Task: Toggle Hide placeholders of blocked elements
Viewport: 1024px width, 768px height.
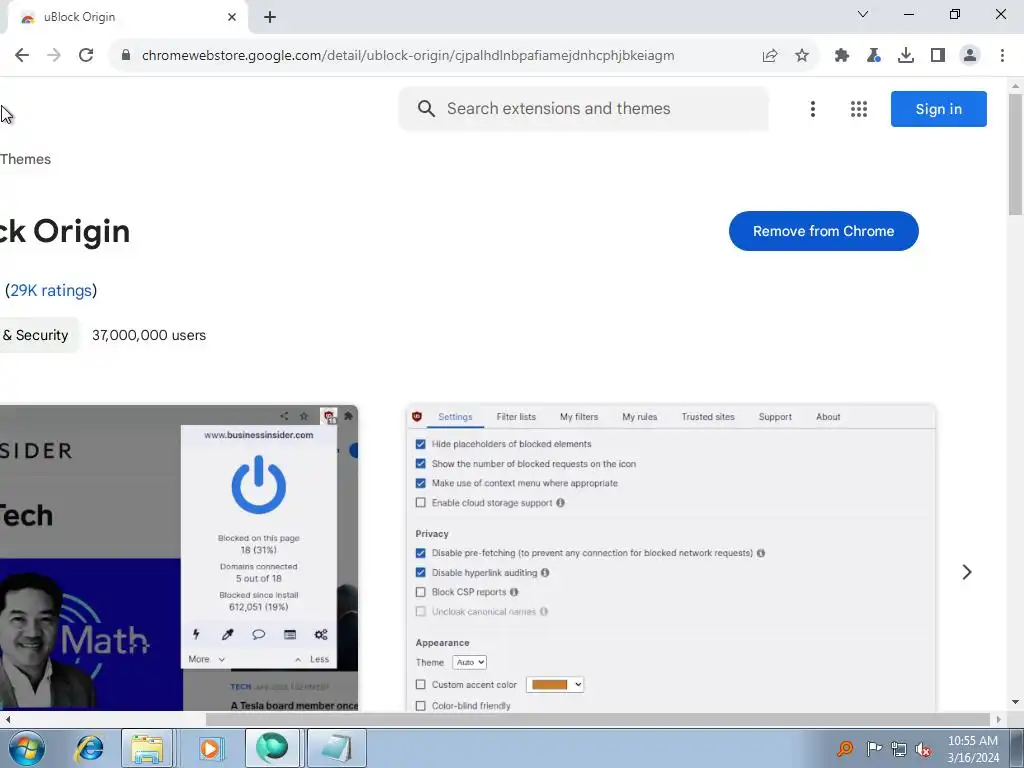Action: point(421,444)
